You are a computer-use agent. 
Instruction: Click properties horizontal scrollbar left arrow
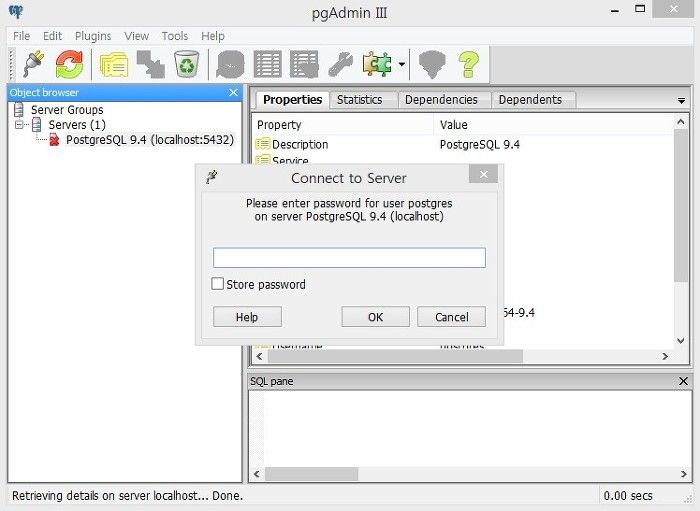[x=259, y=356]
